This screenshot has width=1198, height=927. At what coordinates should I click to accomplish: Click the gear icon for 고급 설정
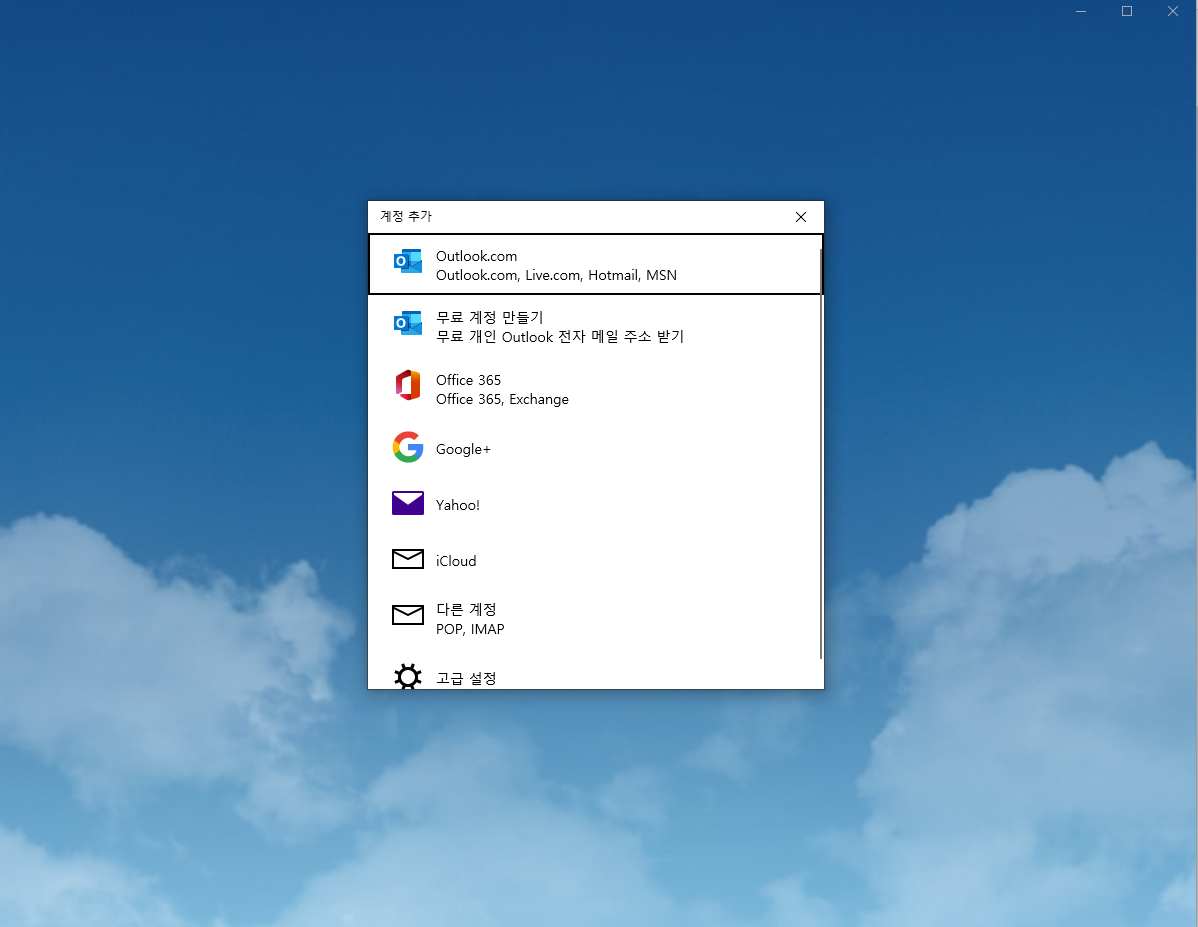point(408,676)
